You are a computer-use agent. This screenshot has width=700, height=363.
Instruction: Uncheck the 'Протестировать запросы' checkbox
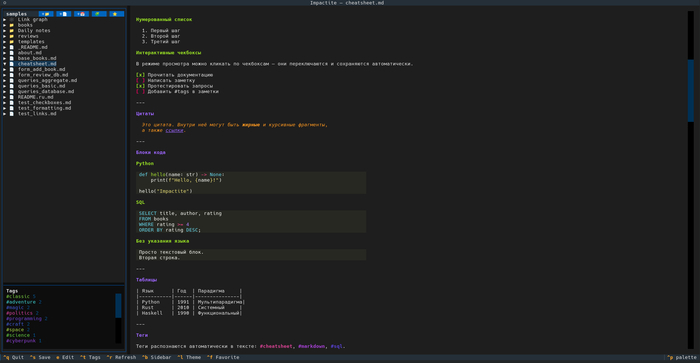140,86
